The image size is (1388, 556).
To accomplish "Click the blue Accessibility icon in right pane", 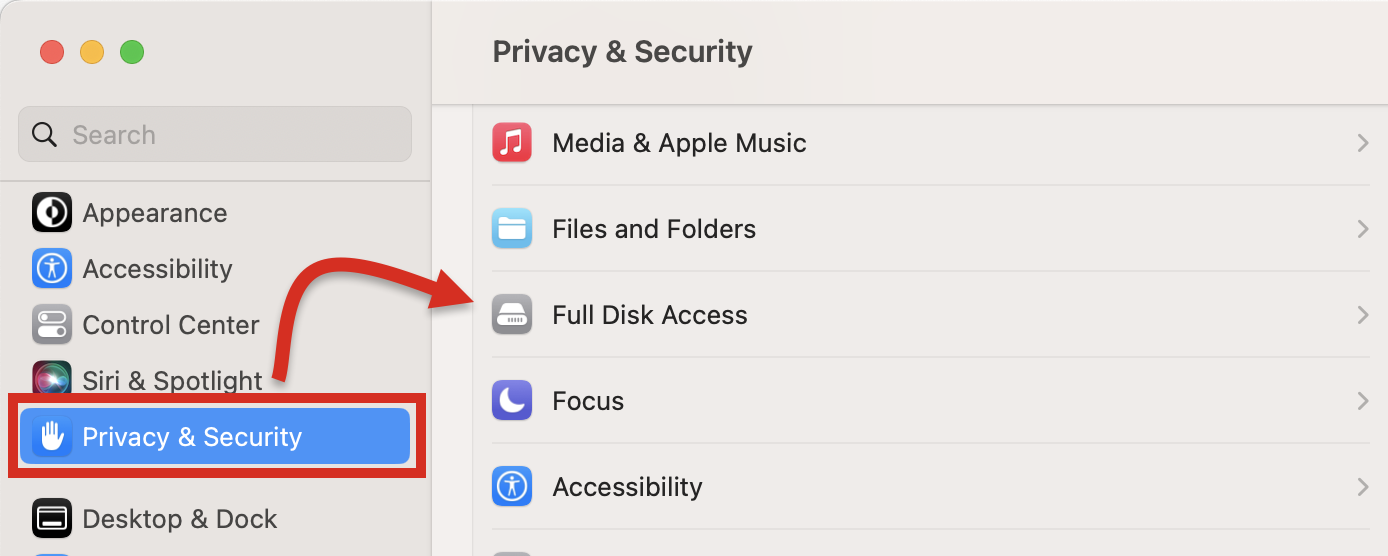I will (x=512, y=487).
